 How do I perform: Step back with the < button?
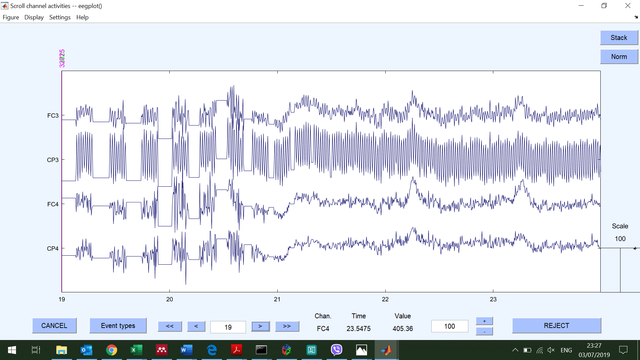[x=196, y=326]
